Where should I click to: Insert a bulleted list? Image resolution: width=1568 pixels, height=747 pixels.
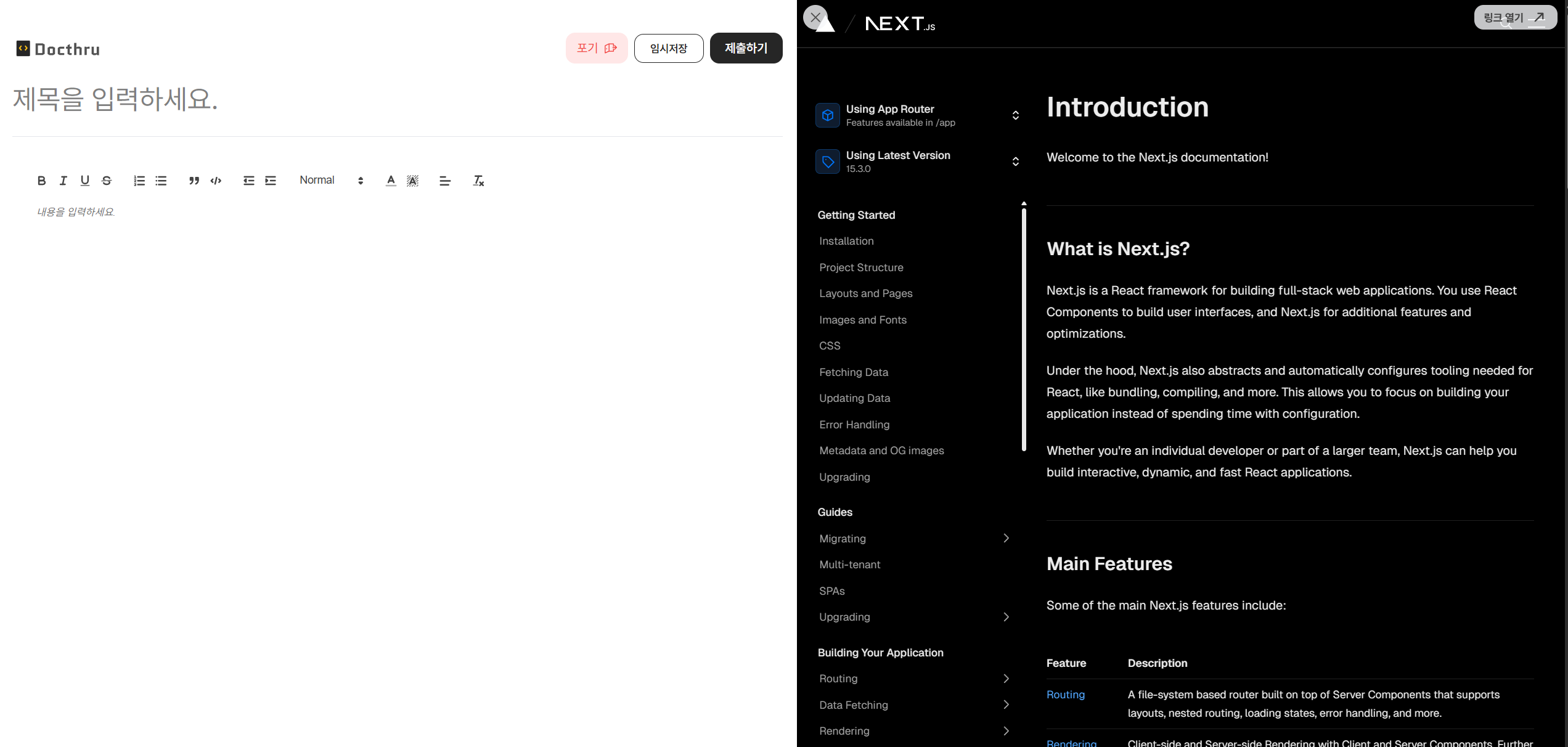[161, 181]
